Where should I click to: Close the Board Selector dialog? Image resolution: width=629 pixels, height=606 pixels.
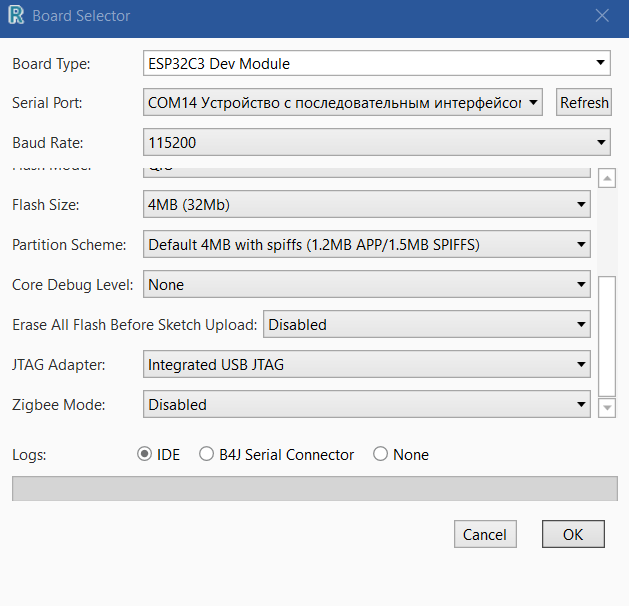click(x=602, y=16)
